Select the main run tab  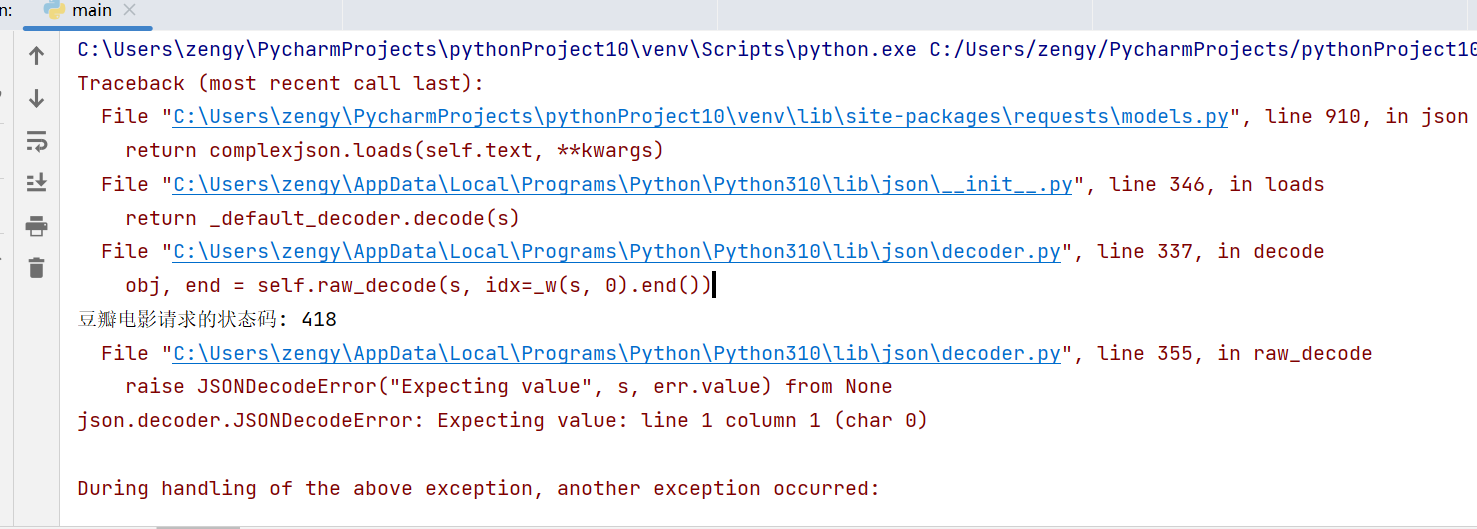tap(90, 12)
